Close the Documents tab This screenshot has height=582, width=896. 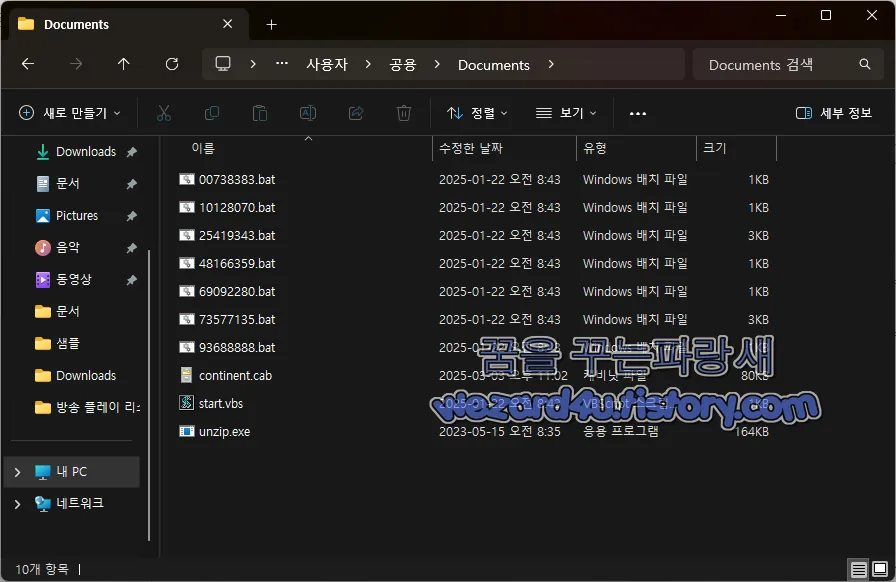[x=227, y=24]
